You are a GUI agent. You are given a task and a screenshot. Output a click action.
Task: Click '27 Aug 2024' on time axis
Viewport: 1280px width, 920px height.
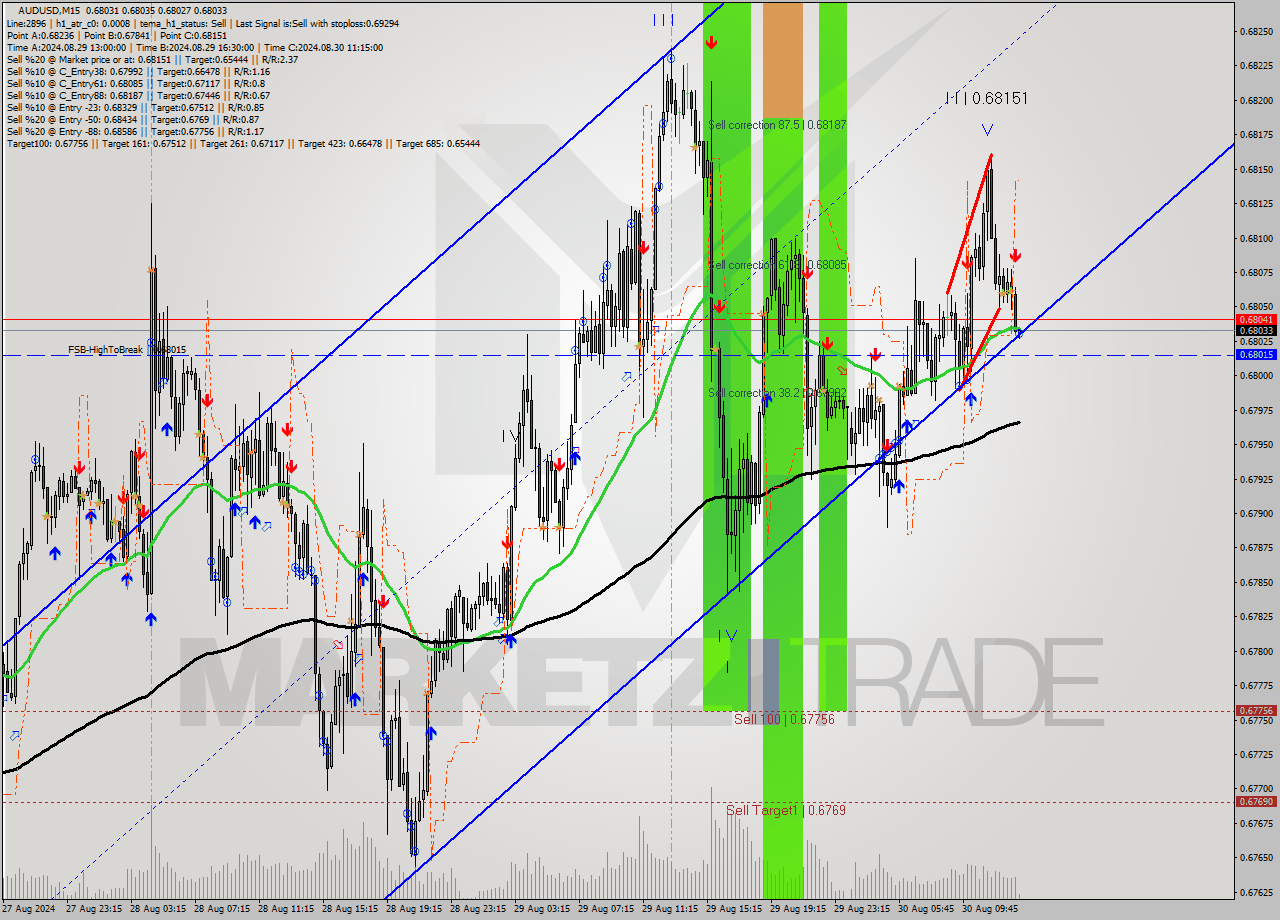click(29, 909)
